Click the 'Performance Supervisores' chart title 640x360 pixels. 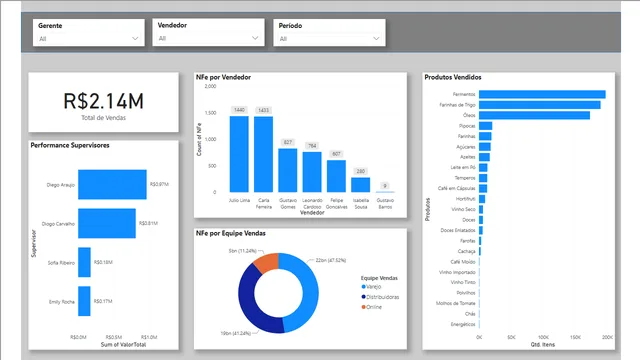coord(70,145)
